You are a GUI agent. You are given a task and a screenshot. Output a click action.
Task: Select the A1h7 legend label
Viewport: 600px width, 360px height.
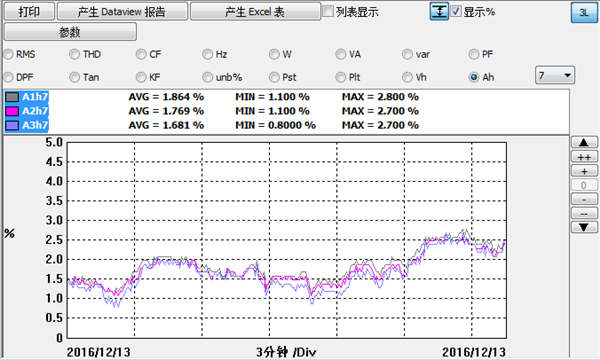coord(35,97)
